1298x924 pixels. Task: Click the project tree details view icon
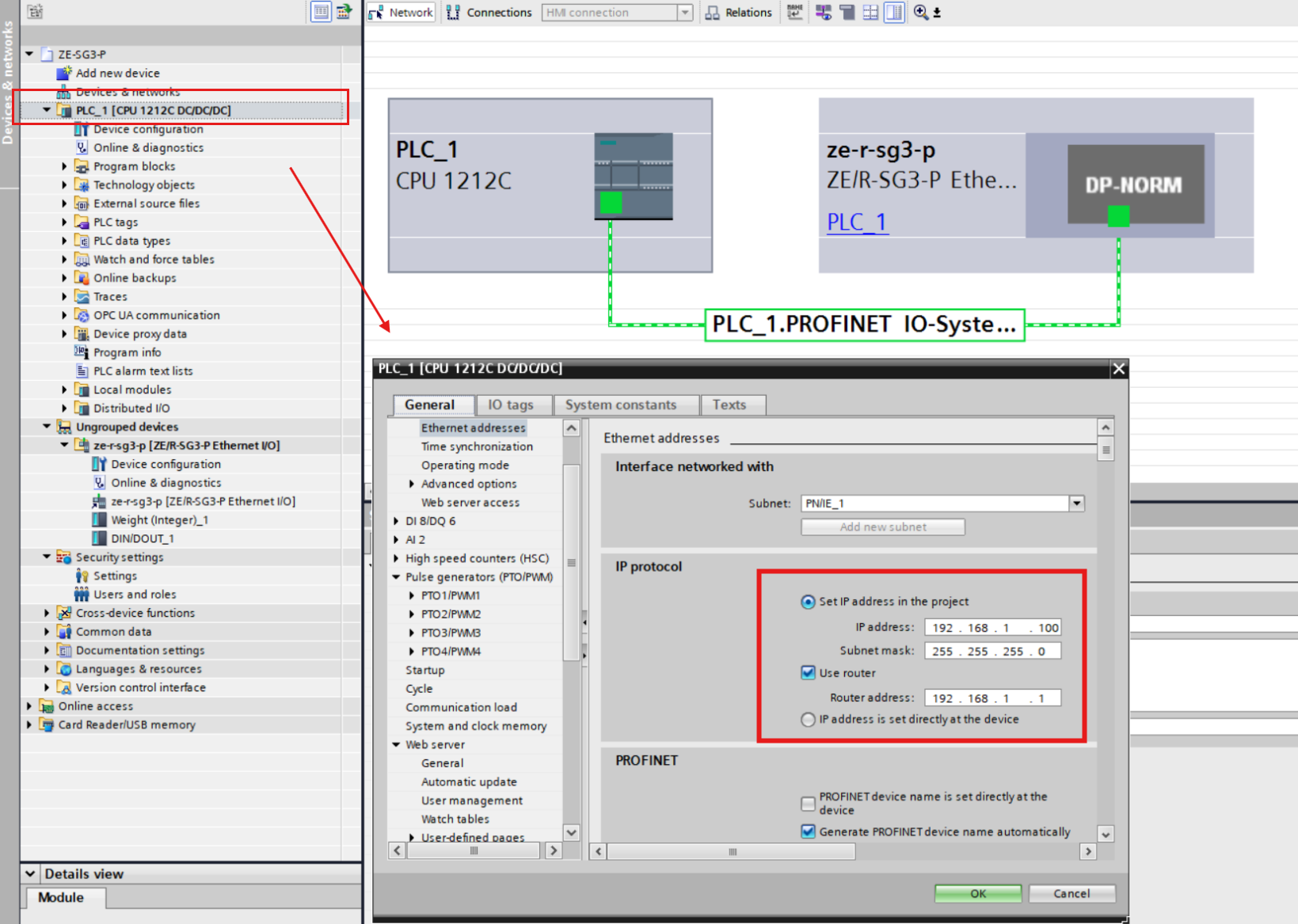[321, 12]
